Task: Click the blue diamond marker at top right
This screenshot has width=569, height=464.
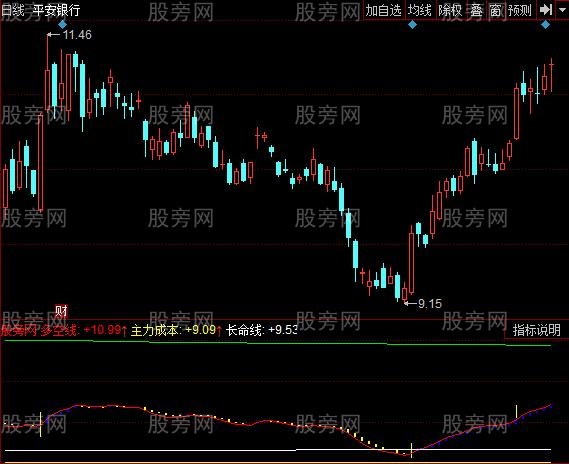Action: pos(545,24)
